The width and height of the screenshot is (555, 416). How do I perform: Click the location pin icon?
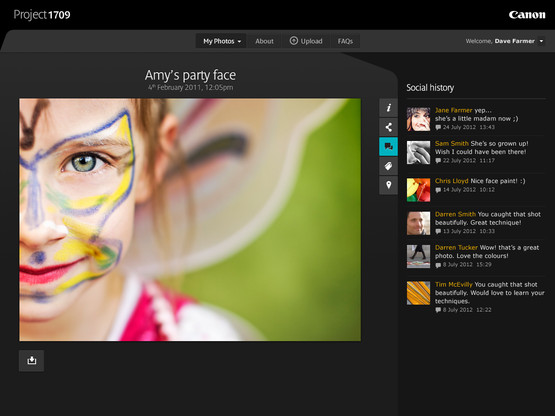pyautogui.click(x=388, y=186)
